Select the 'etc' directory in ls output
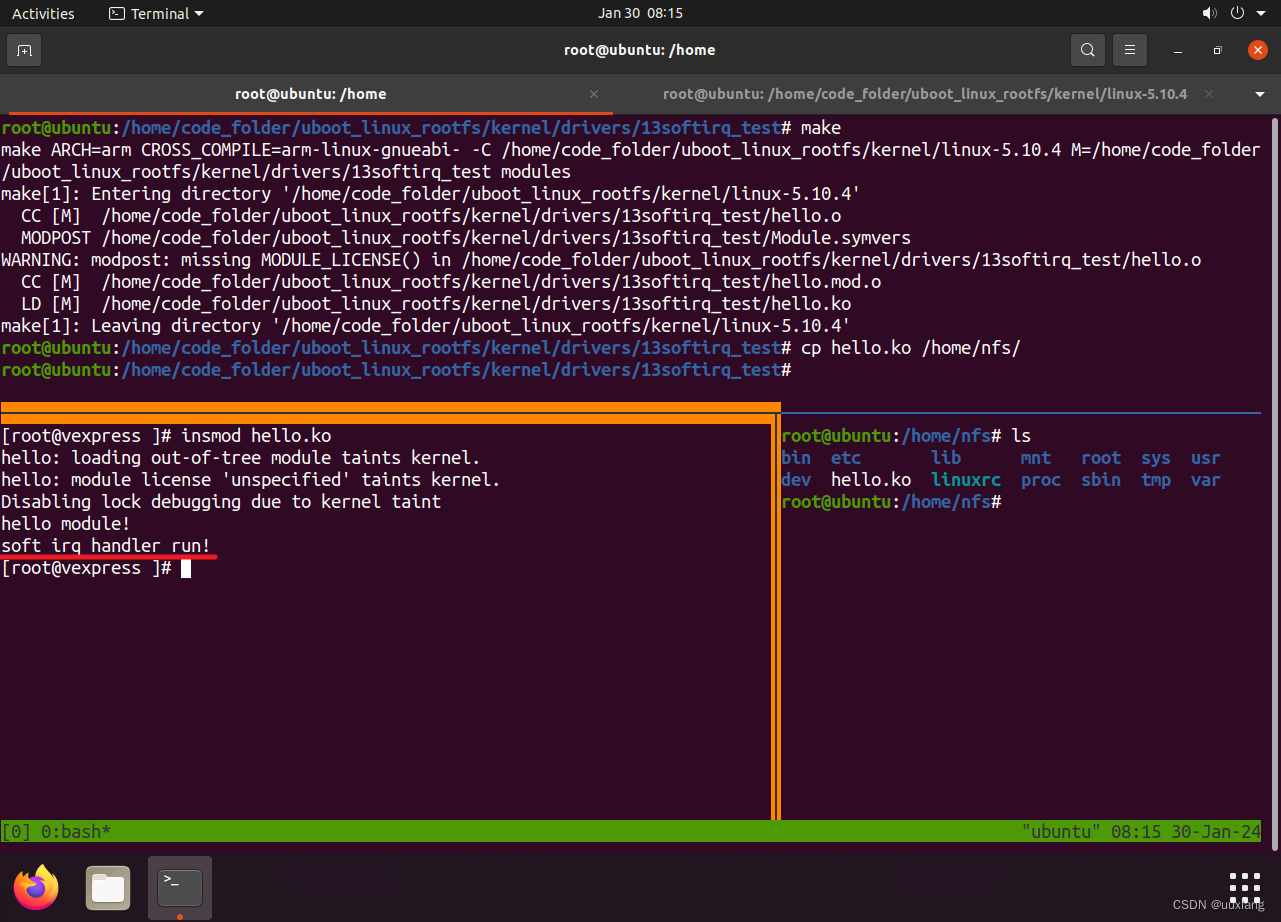Image resolution: width=1281 pixels, height=922 pixels. pos(846,457)
